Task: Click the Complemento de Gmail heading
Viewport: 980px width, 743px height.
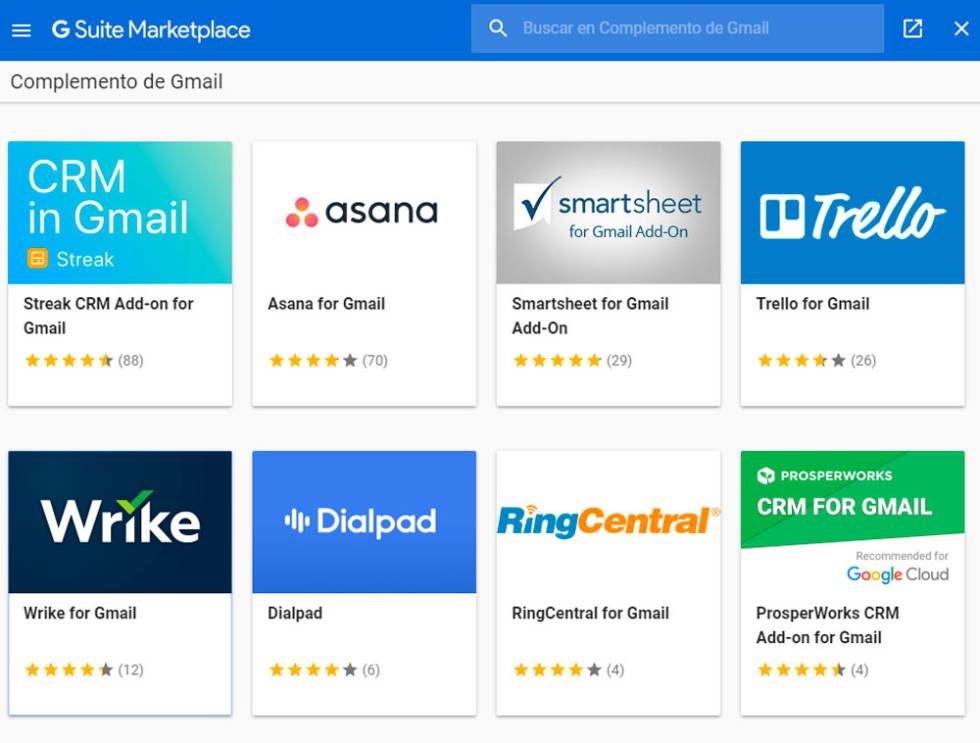Action: 116,82
